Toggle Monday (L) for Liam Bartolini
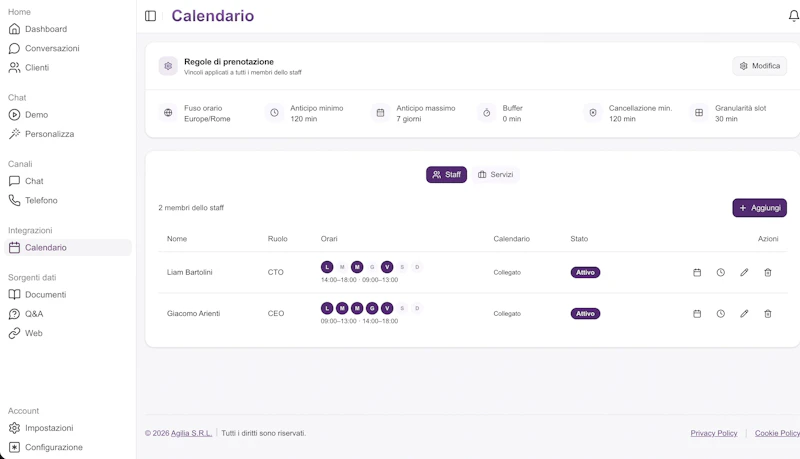Viewport: 800px width, 459px height. click(x=327, y=267)
